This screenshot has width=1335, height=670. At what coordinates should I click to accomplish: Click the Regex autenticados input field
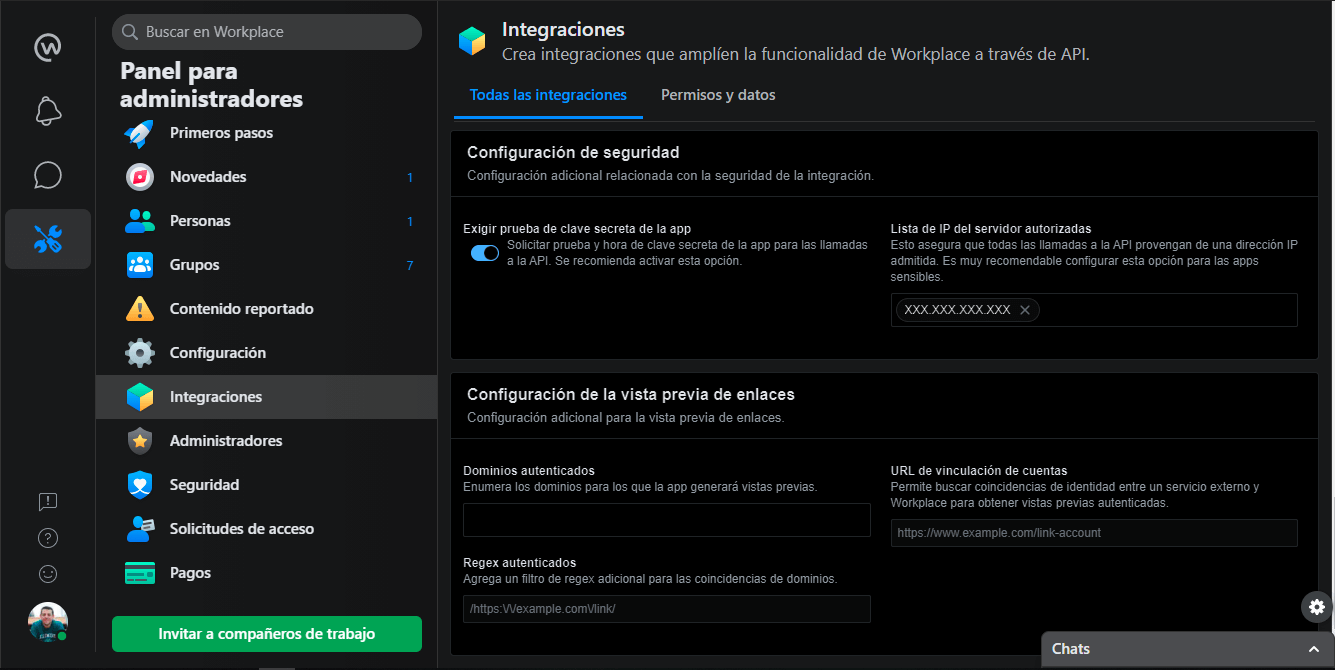pyautogui.click(x=667, y=609)
